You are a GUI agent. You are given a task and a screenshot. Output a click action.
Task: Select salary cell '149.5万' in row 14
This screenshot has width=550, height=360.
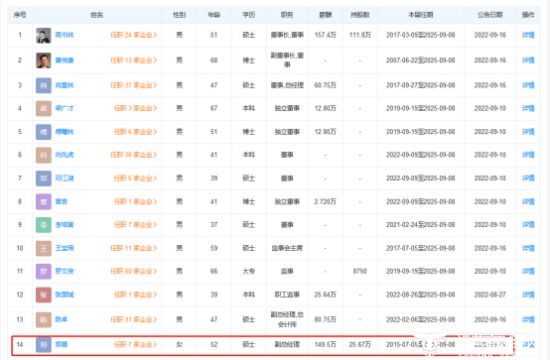point(325,345)
